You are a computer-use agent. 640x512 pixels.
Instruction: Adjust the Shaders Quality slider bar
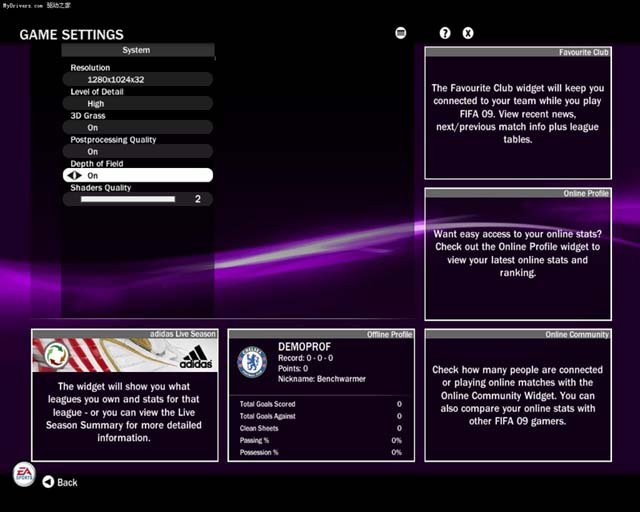pos(128,199)
